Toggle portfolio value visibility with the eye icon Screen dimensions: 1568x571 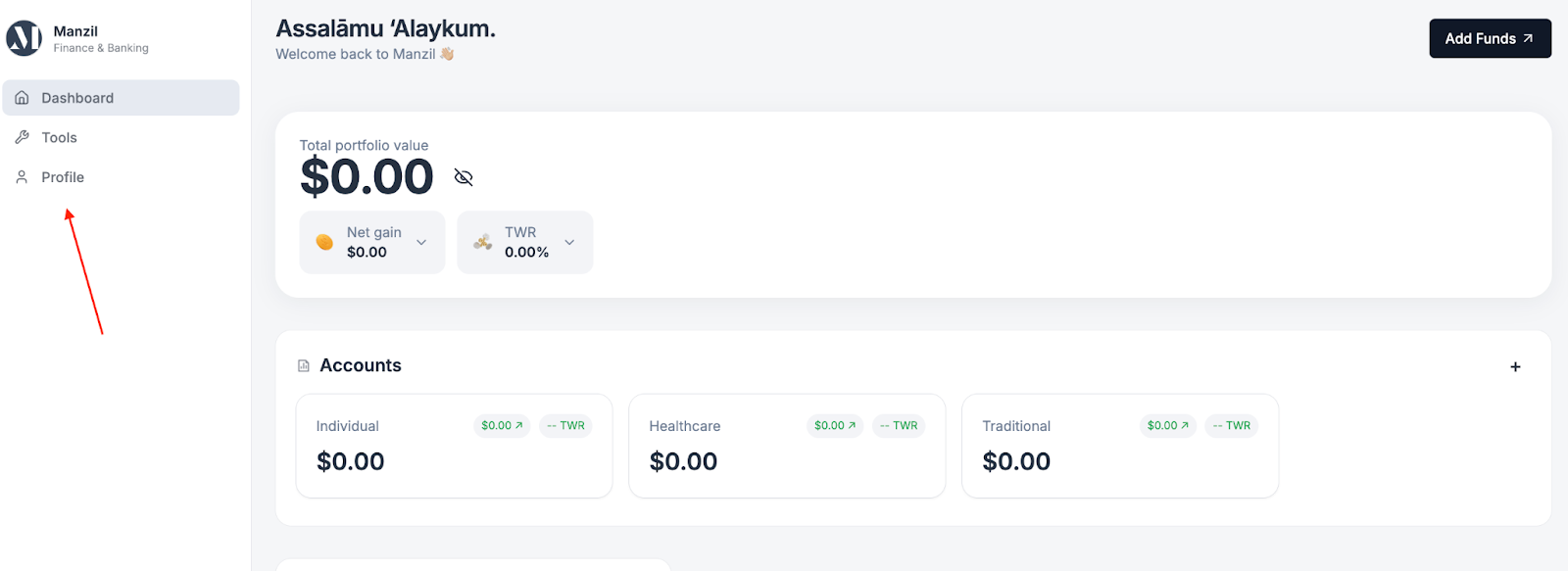pyautogui.click(x=464, y=177)
